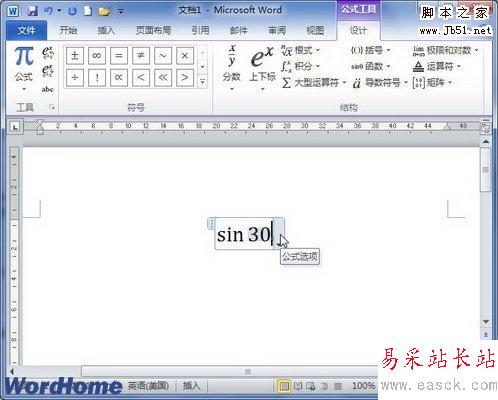Insert the less-than < symbol
This screenshot has width=498, height=400.
click(x=141, y=78)
